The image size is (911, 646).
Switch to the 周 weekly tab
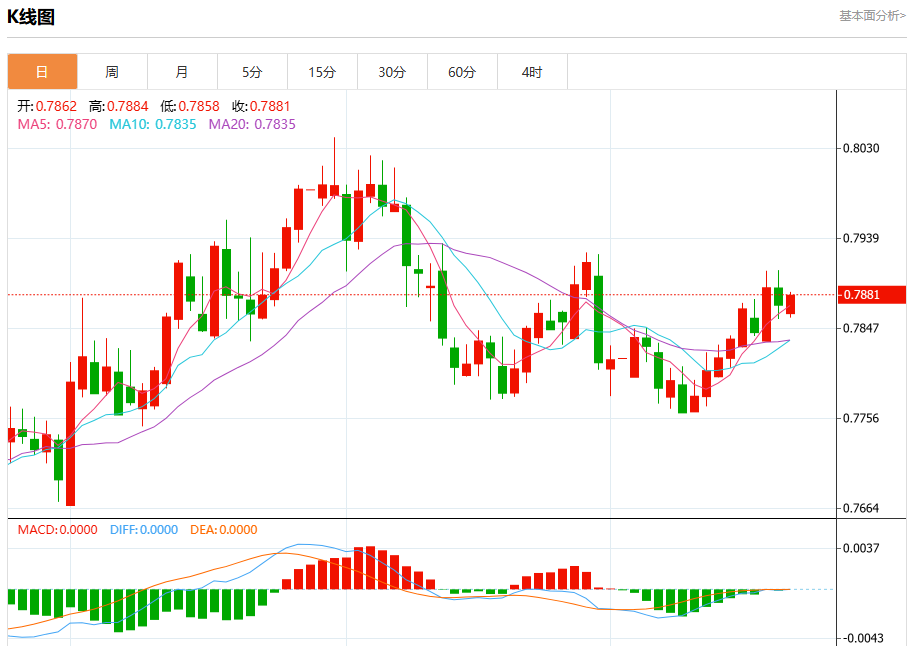click(x=112, y=72)
